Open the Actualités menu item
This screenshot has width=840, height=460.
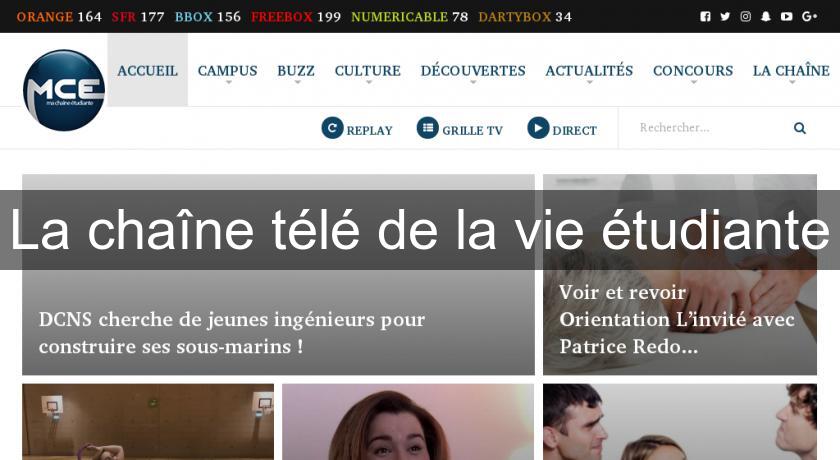click(589, 70)
